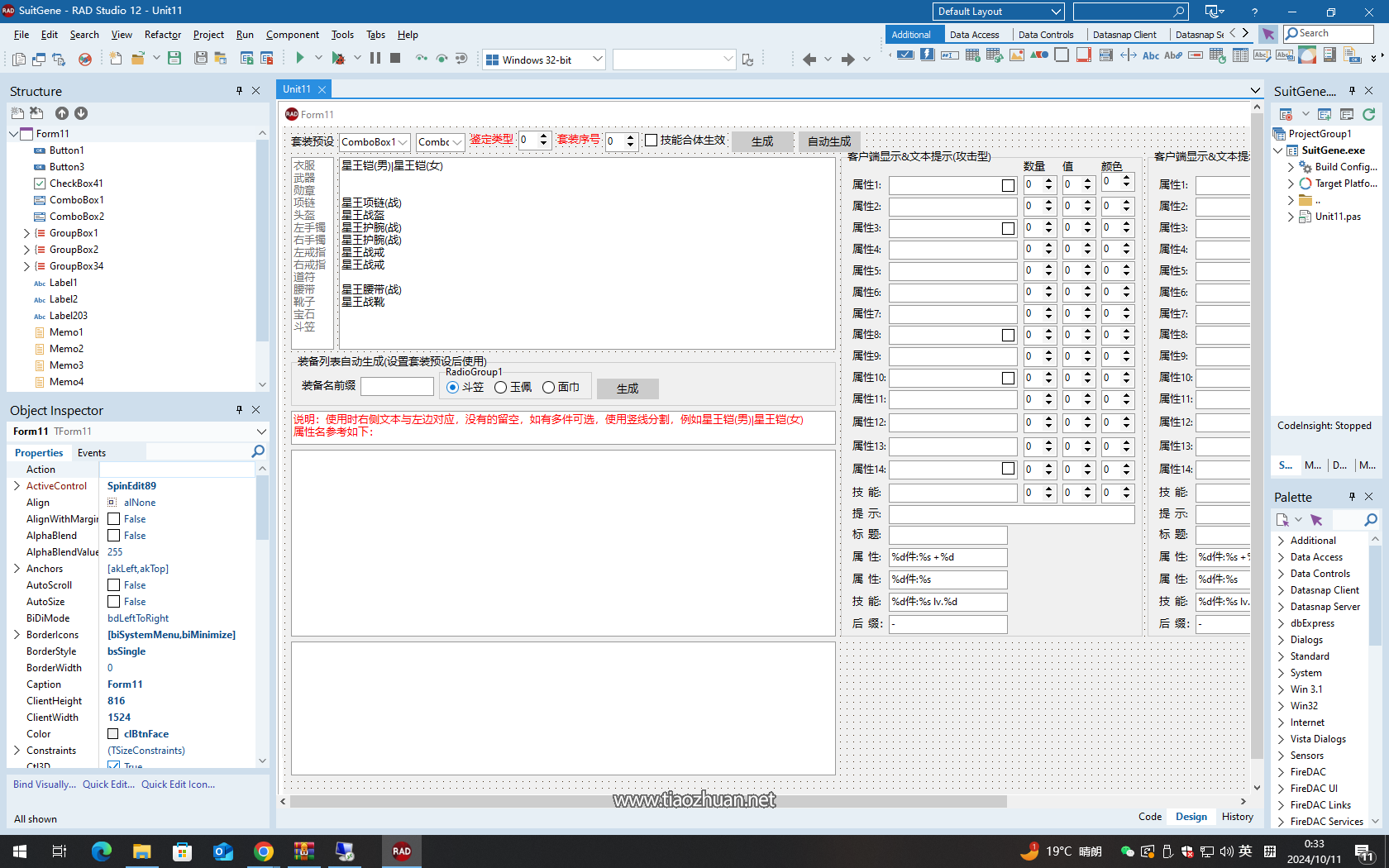The height and width of the screenshot is (868, 1389).
Task: Increment the 鉴定类型 spin edit value
Action: (544, 136)
